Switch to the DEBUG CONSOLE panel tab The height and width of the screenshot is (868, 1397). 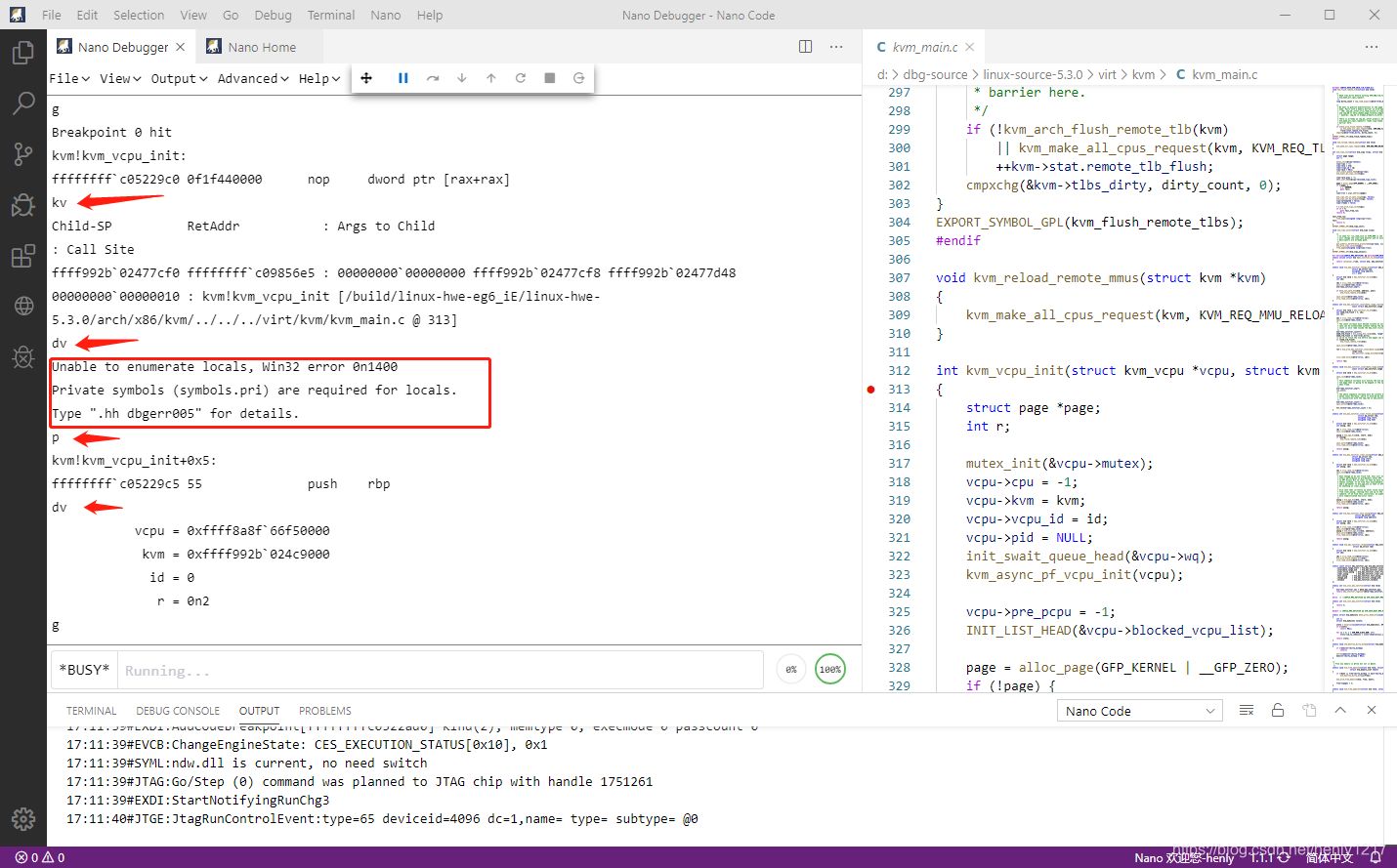[x=178, y=711]
